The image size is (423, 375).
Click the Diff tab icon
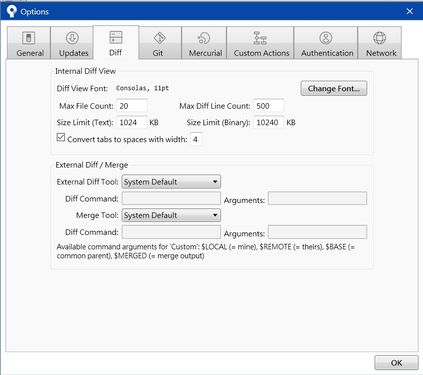pyautogui.click(x=116, y=37)
